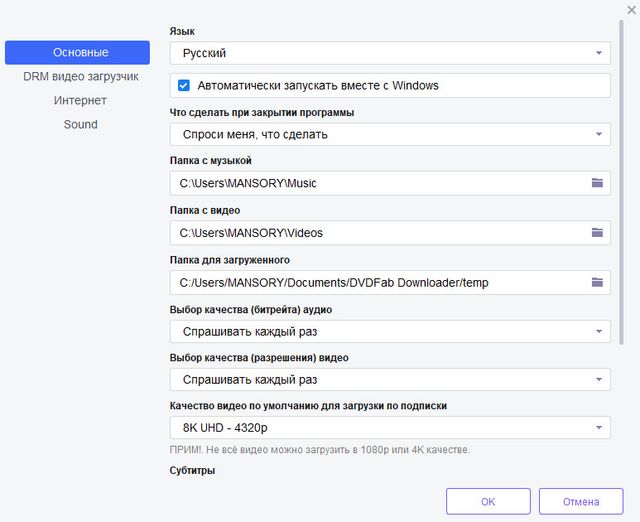
Task: Switch to DRM видео загрузчик tab
Action: (80, 76)
